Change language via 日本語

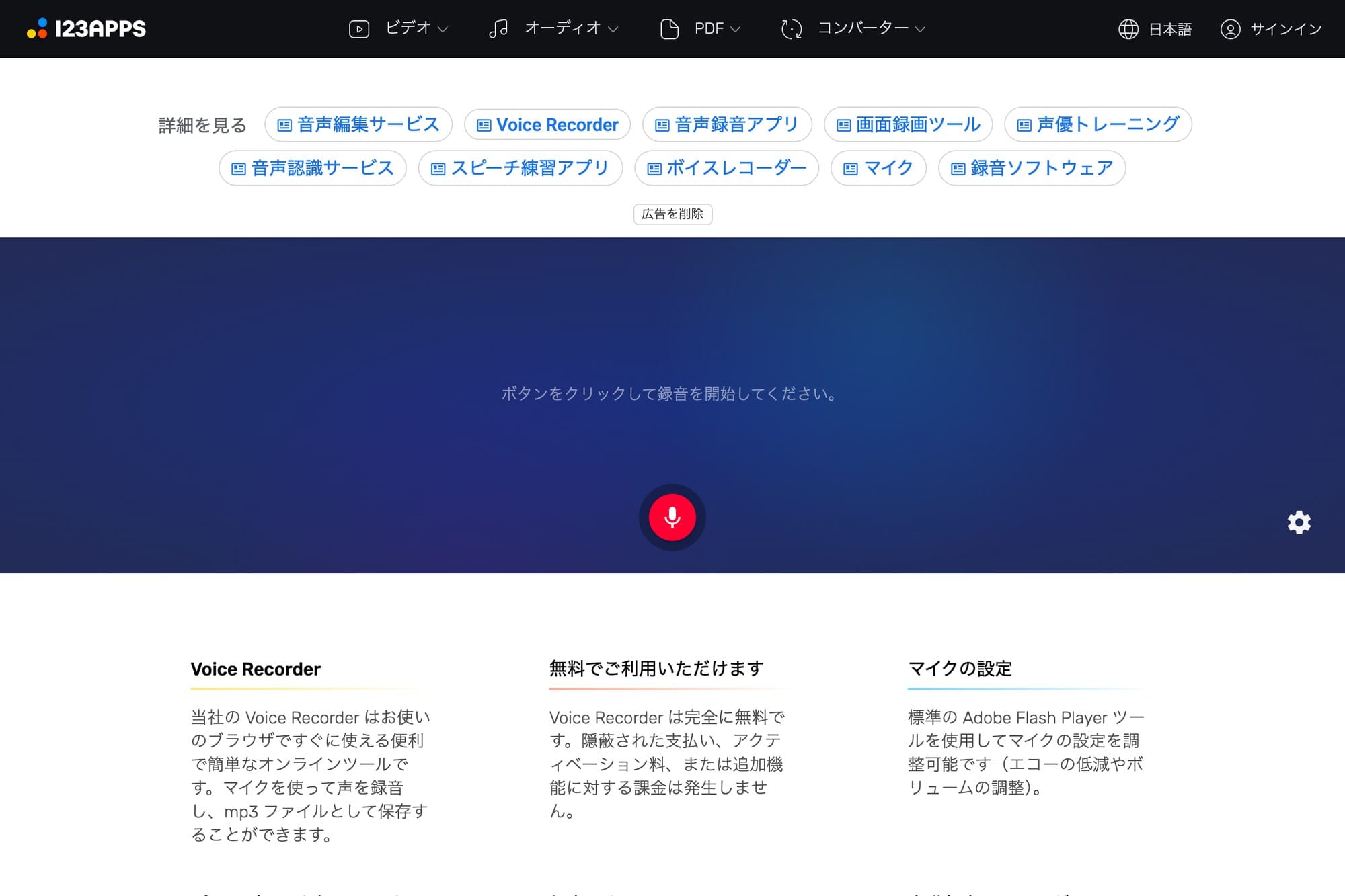pos(1169,29)
